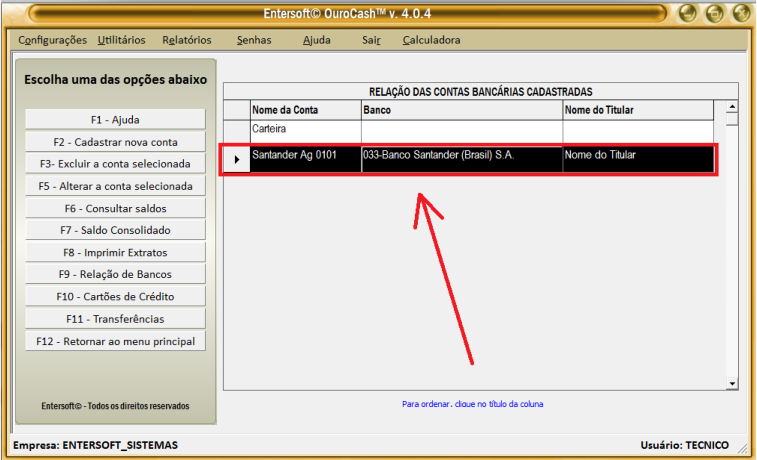The width and height of the screenshot is (757, 460).
Task: Click F6 - Consultar saldos
Action: 115,208
